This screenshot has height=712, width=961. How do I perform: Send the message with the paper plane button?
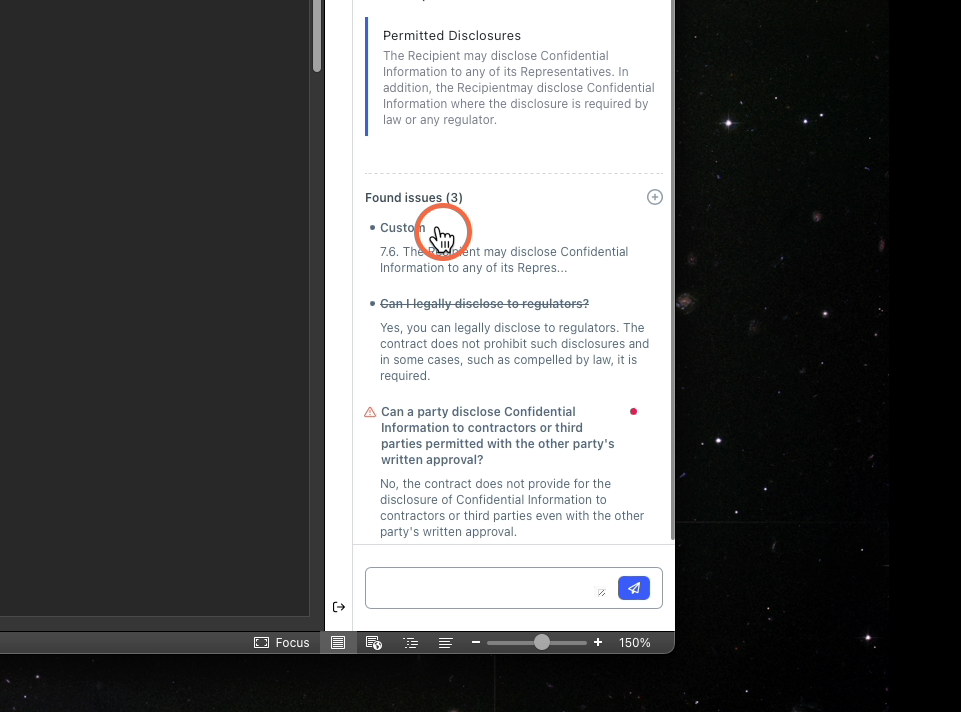[634, 588]
